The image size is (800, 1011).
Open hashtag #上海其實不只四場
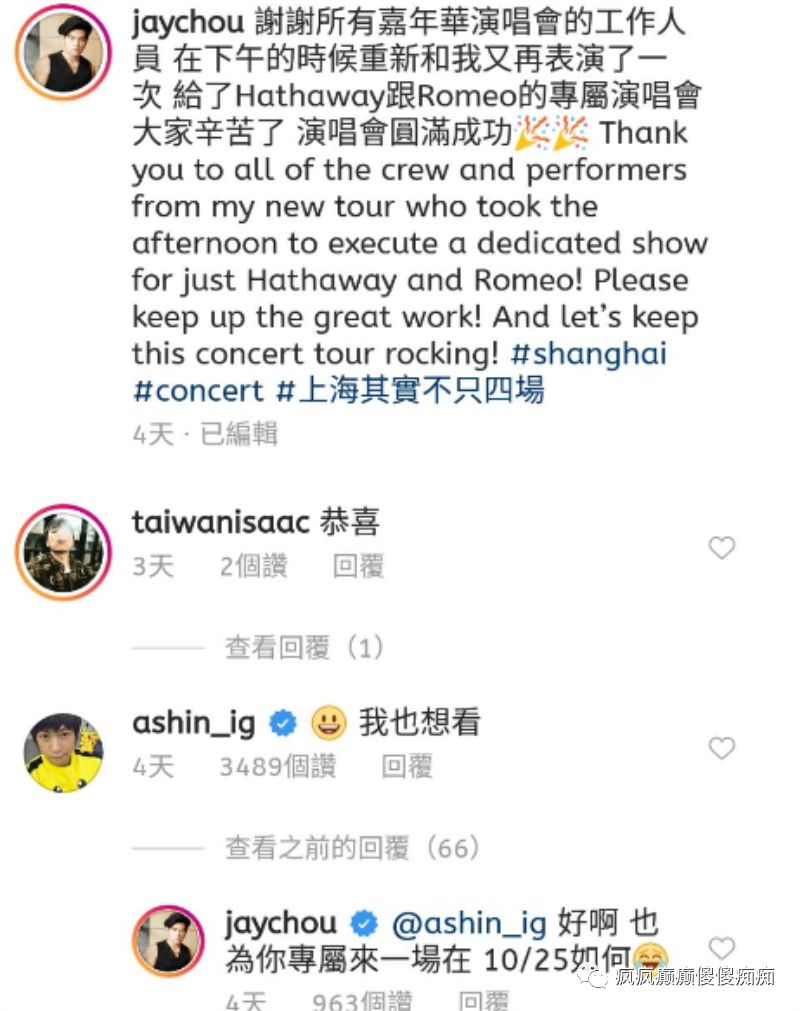[410, 391]
